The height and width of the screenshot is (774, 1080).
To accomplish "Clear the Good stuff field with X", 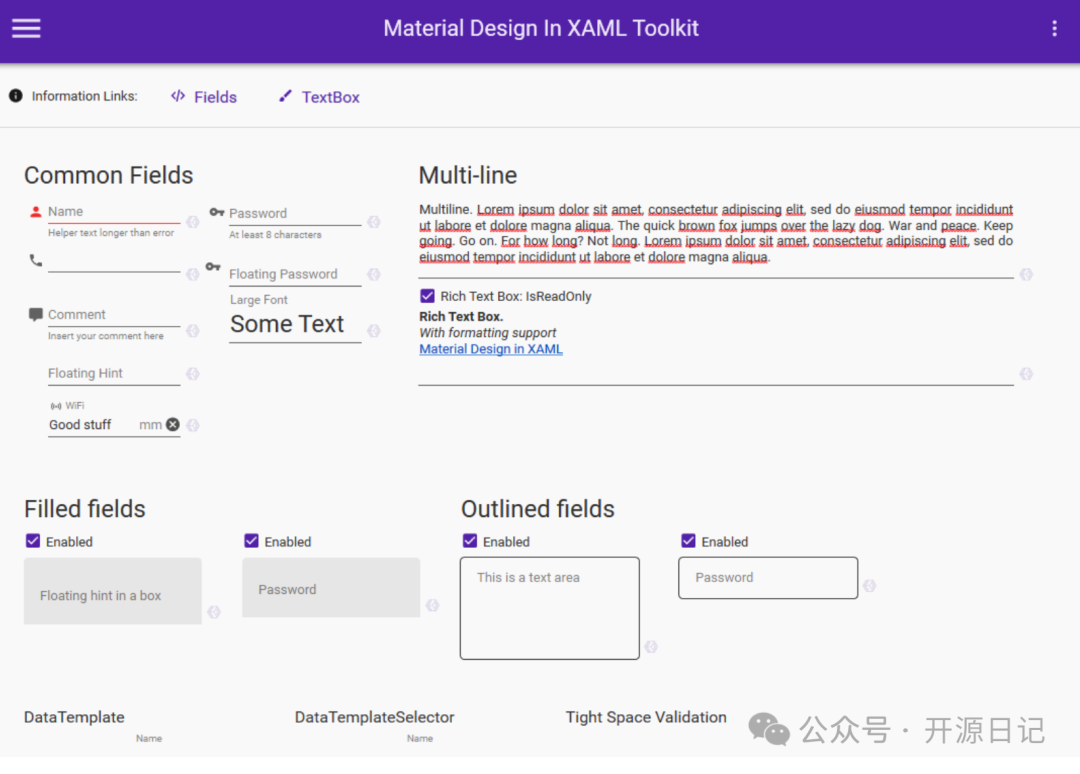I will coord(173,425).
